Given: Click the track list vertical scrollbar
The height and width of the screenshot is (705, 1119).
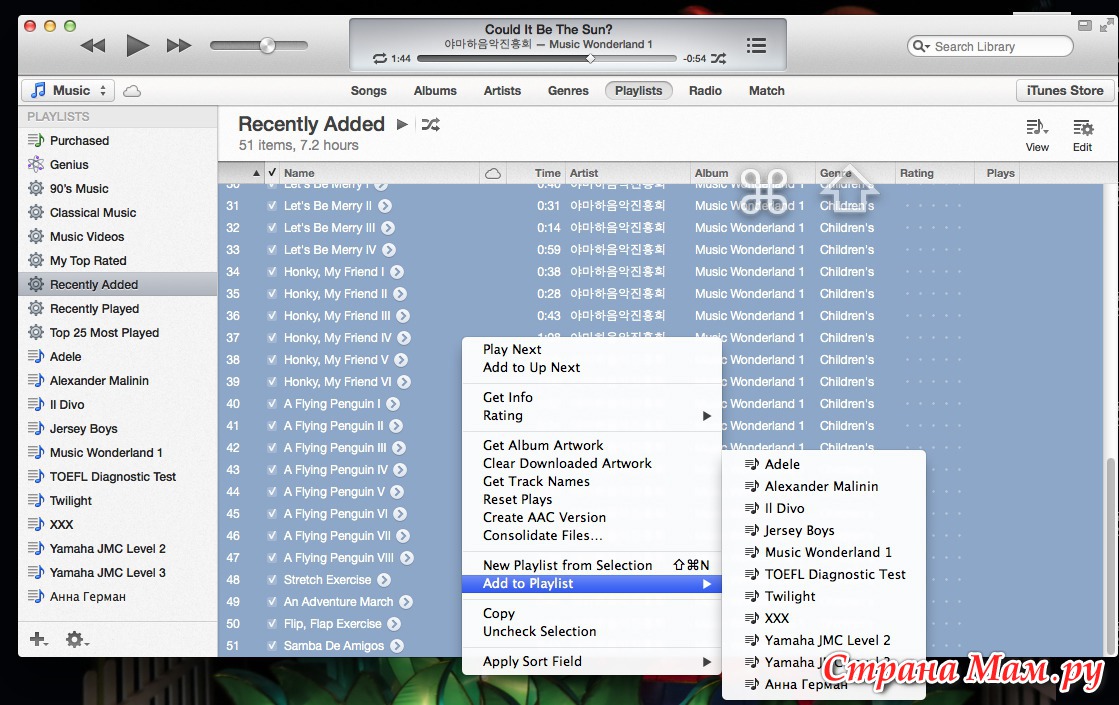Looking at the screenshot, I should coord(1110,557).
